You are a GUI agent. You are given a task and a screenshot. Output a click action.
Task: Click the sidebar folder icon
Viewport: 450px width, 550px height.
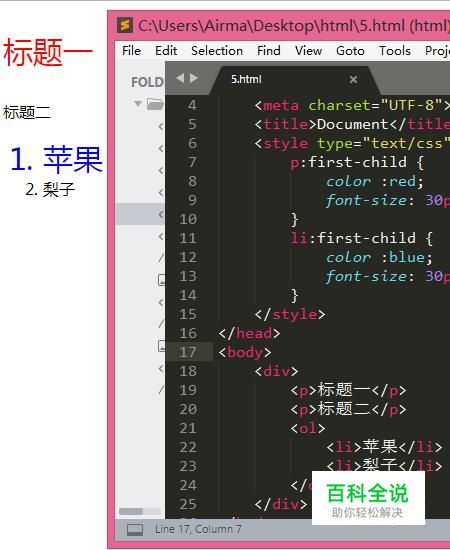tap(155, 104)
